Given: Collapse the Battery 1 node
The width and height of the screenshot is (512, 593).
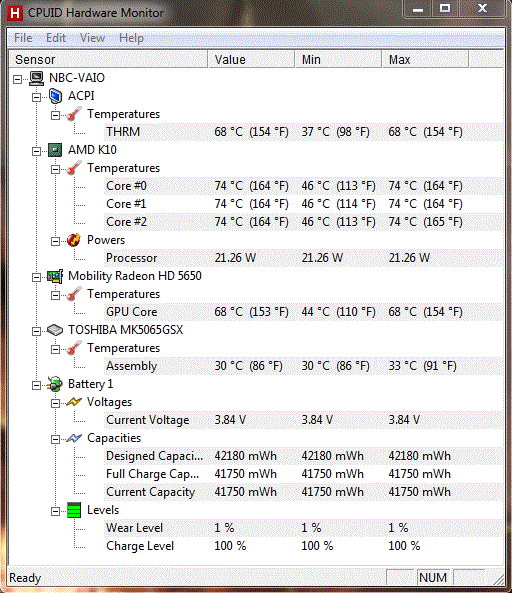Looking at the screenshot, I should pos(36,385).
